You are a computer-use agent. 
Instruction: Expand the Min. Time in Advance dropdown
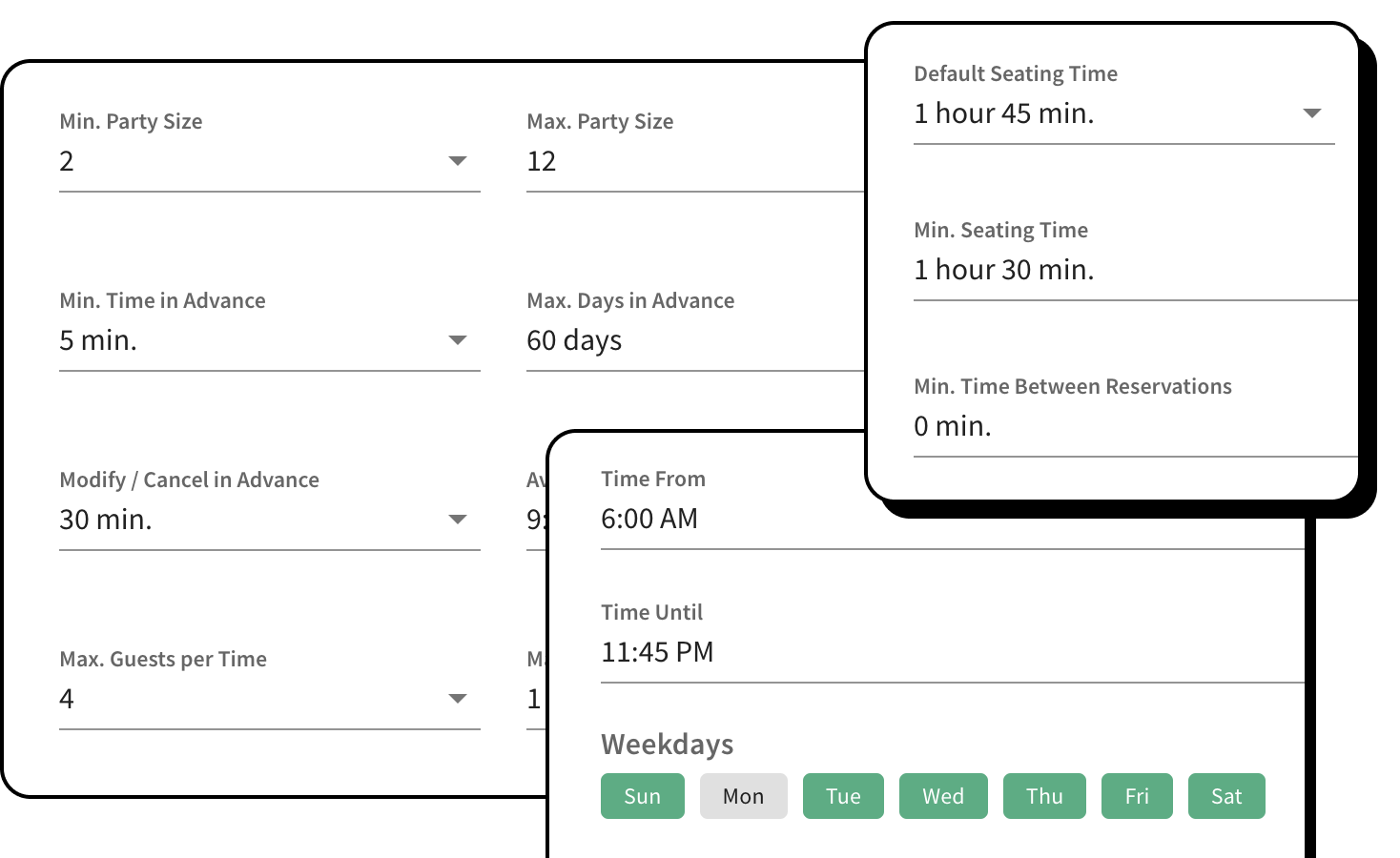[458, 340]
